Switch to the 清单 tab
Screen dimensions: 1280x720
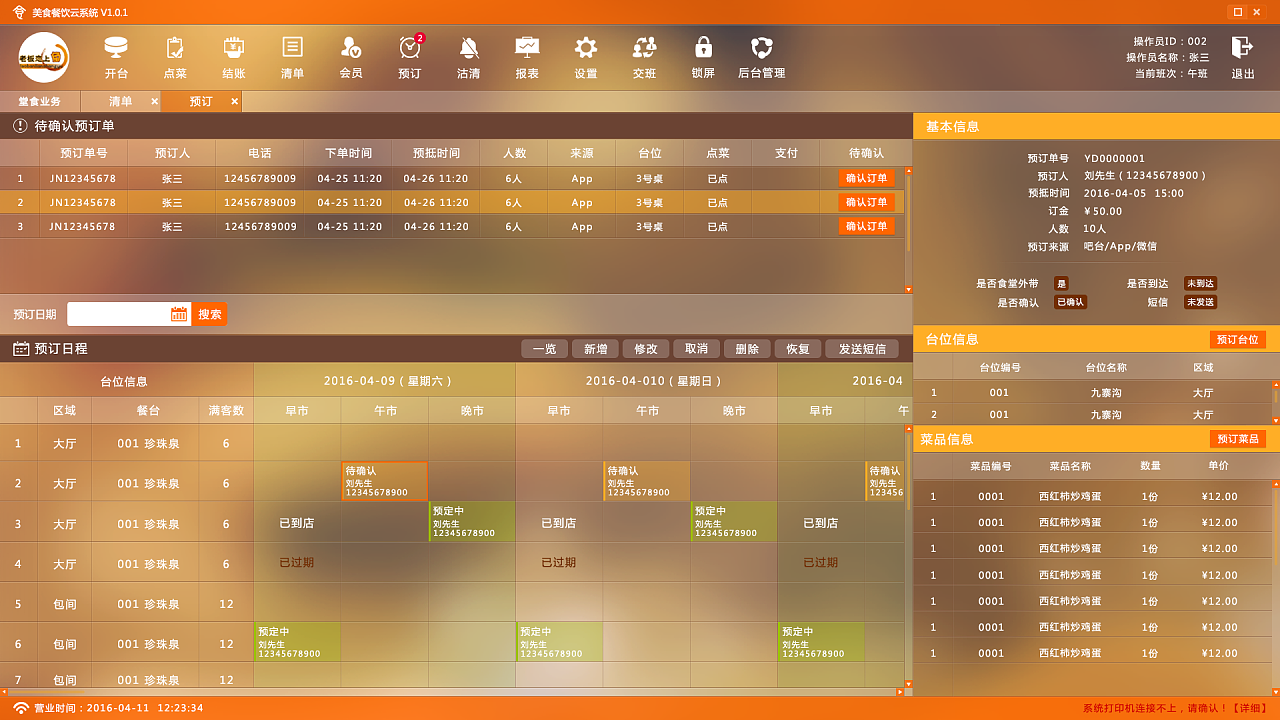tap(121, 102)
